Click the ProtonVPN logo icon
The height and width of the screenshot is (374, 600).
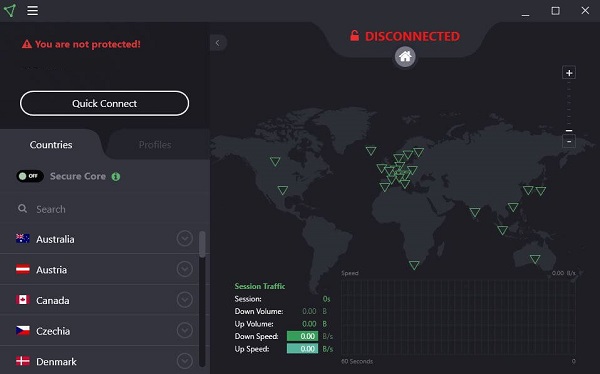10,10
